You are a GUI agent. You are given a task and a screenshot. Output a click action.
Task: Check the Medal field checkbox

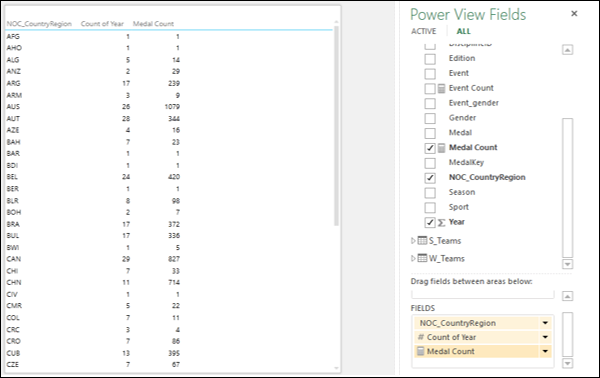pyautogui.click(x=430, y=134)
